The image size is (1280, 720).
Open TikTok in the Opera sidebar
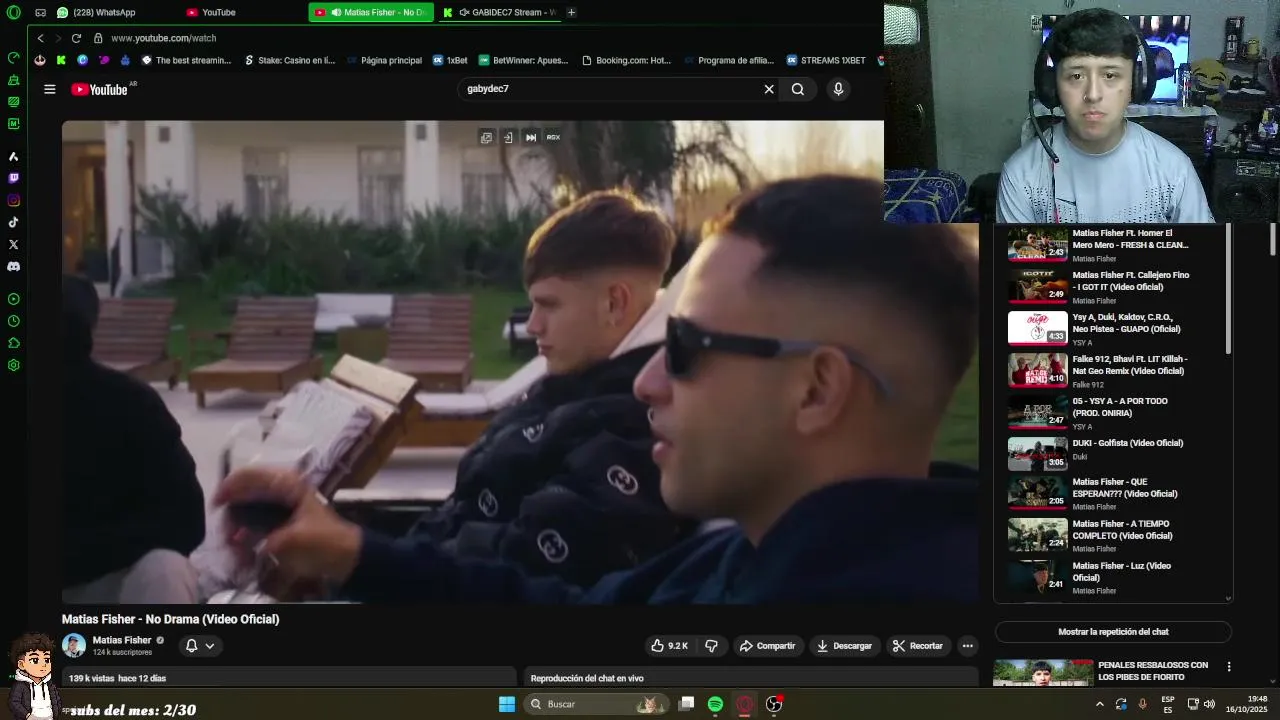pos(13,222)
